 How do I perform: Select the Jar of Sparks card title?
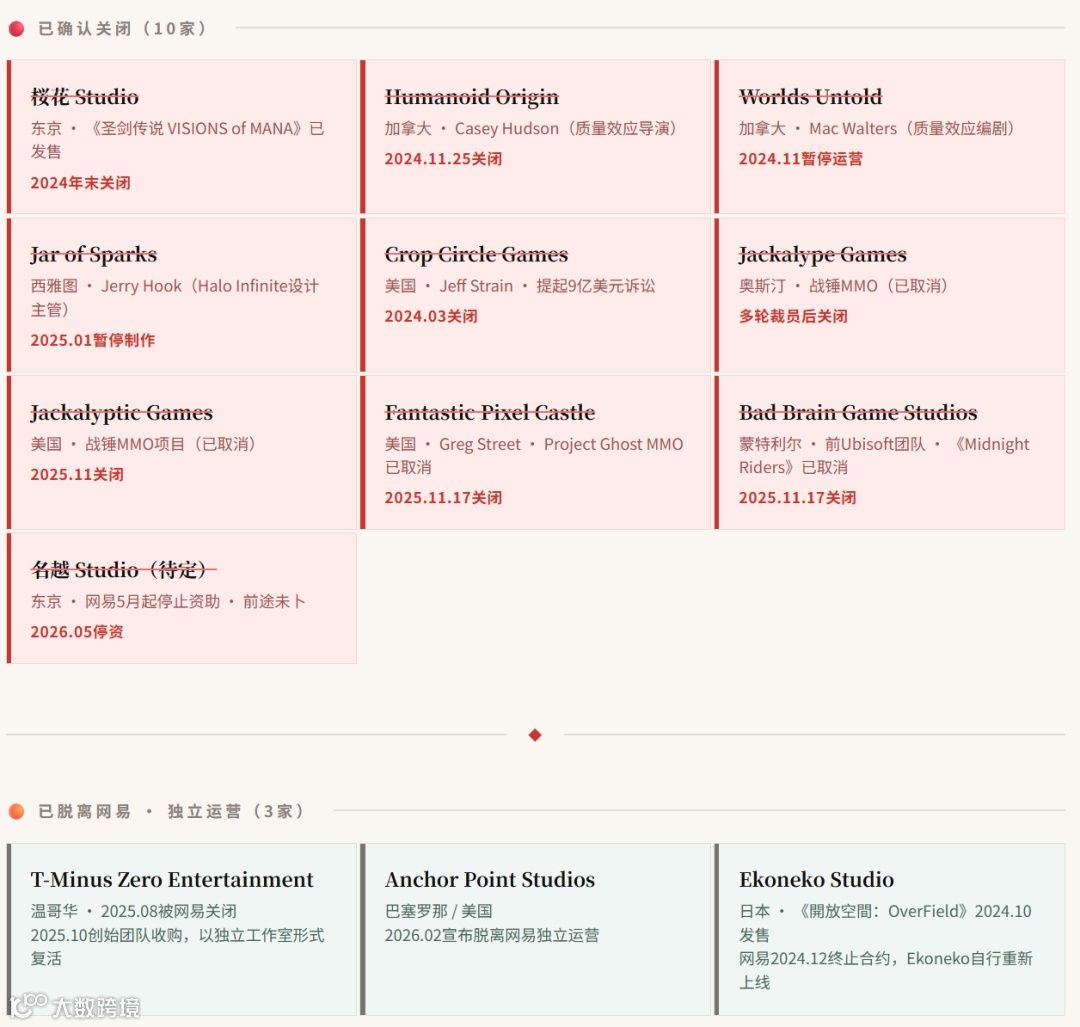point(94,255)
